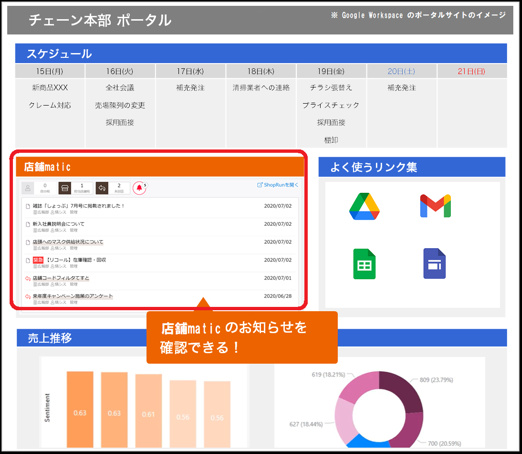
Task: Click the dark reply-arrow icon
Action: pyautogui.click(x=102, y=188)
